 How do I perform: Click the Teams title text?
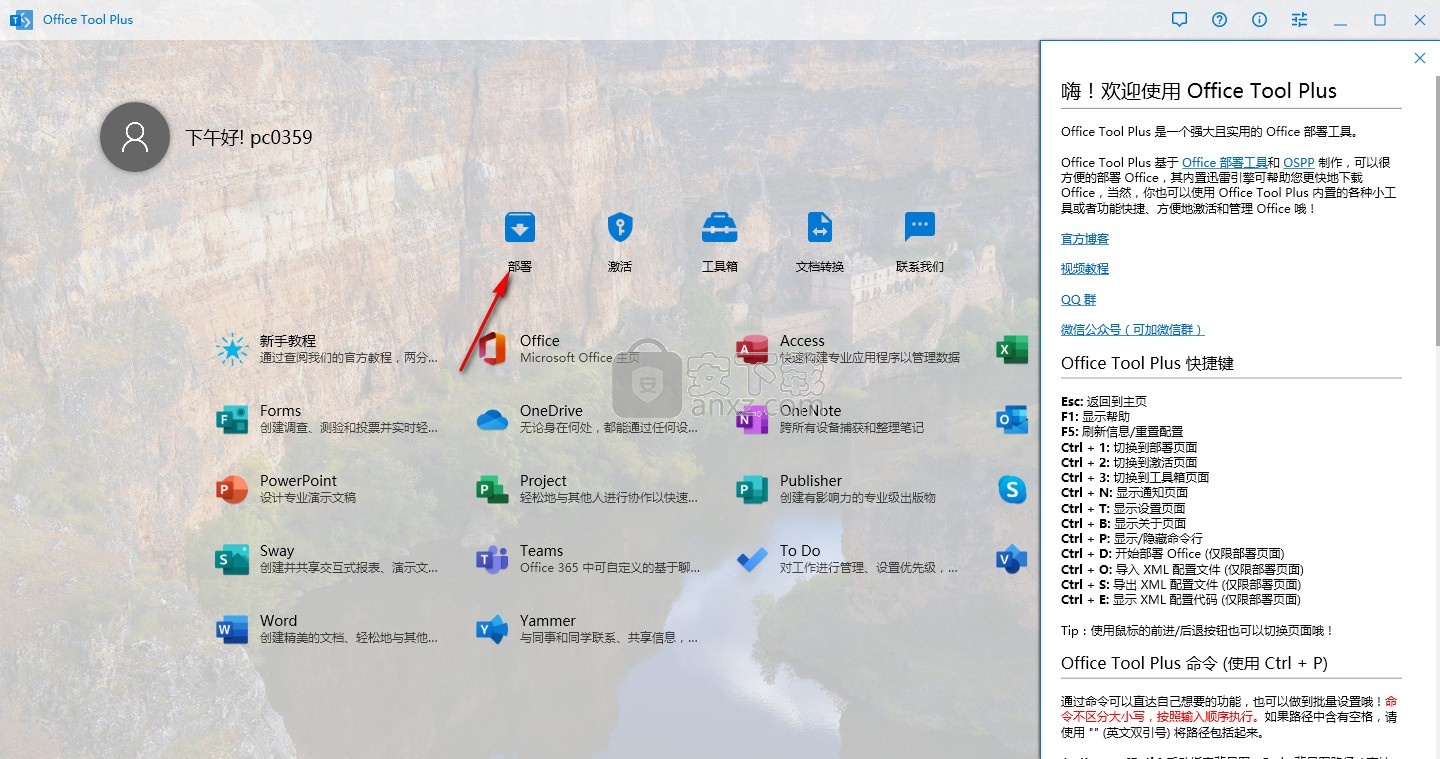click(x=541, y=551)
